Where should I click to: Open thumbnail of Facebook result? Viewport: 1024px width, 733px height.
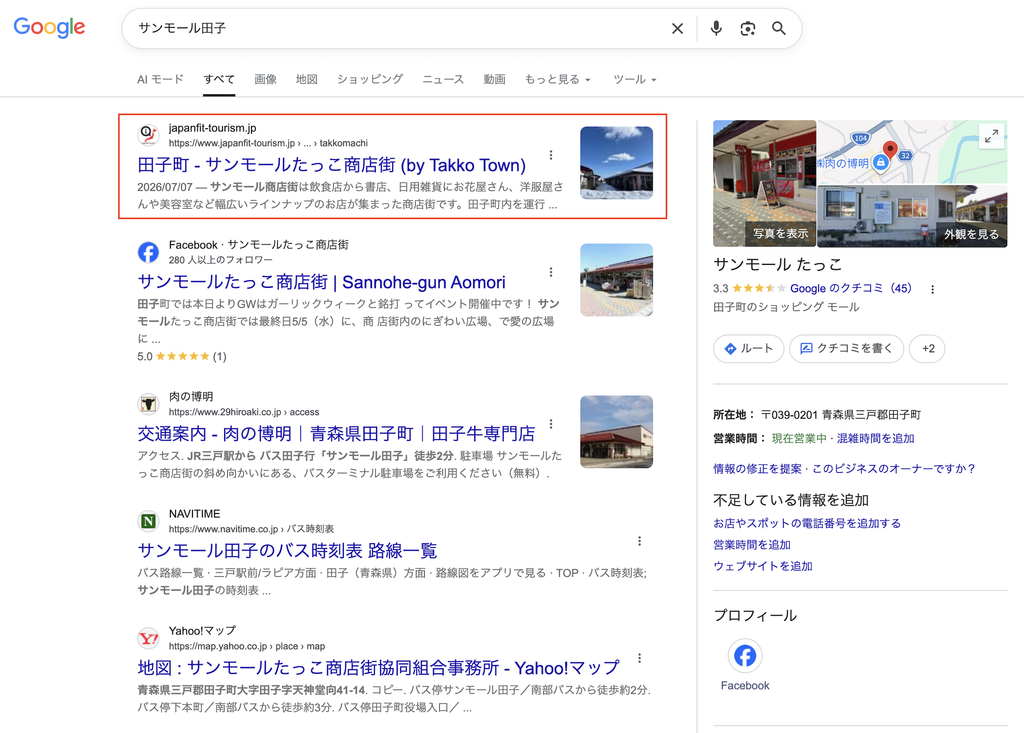tap(616, 280)
